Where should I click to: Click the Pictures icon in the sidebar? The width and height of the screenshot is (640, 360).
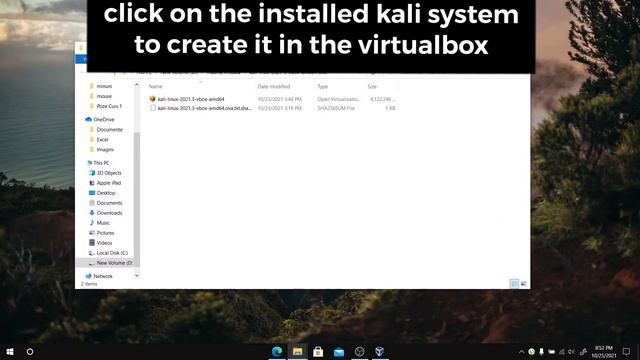point(92,233)
